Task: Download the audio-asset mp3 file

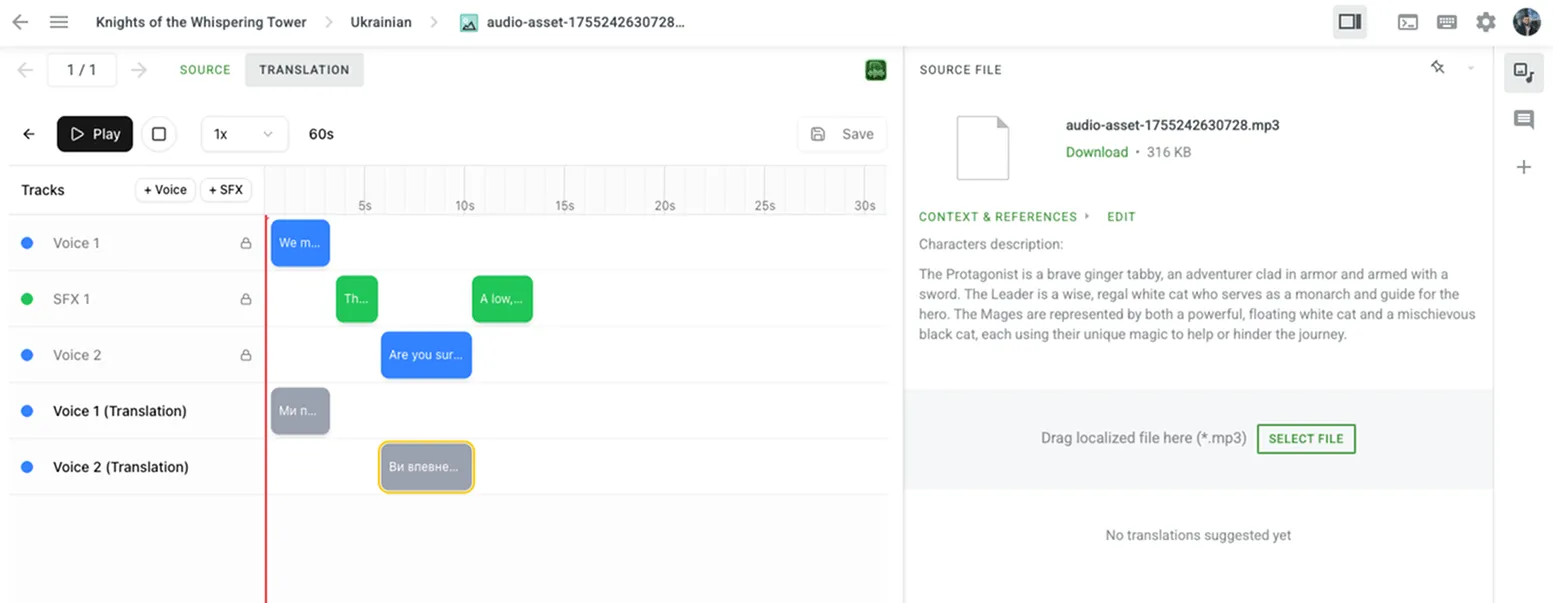Action: [x=1096, y=152]
